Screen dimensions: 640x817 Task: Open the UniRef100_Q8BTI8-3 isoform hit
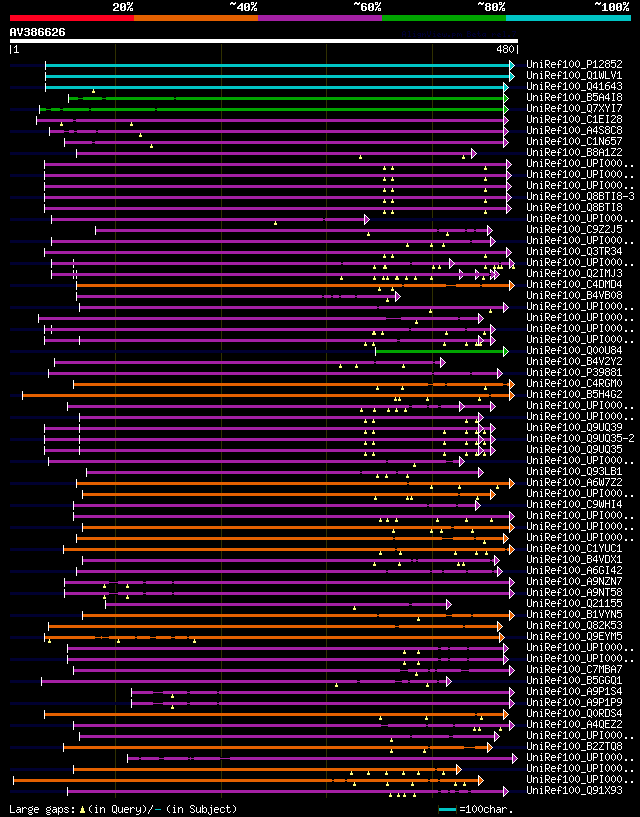point(580,196)
